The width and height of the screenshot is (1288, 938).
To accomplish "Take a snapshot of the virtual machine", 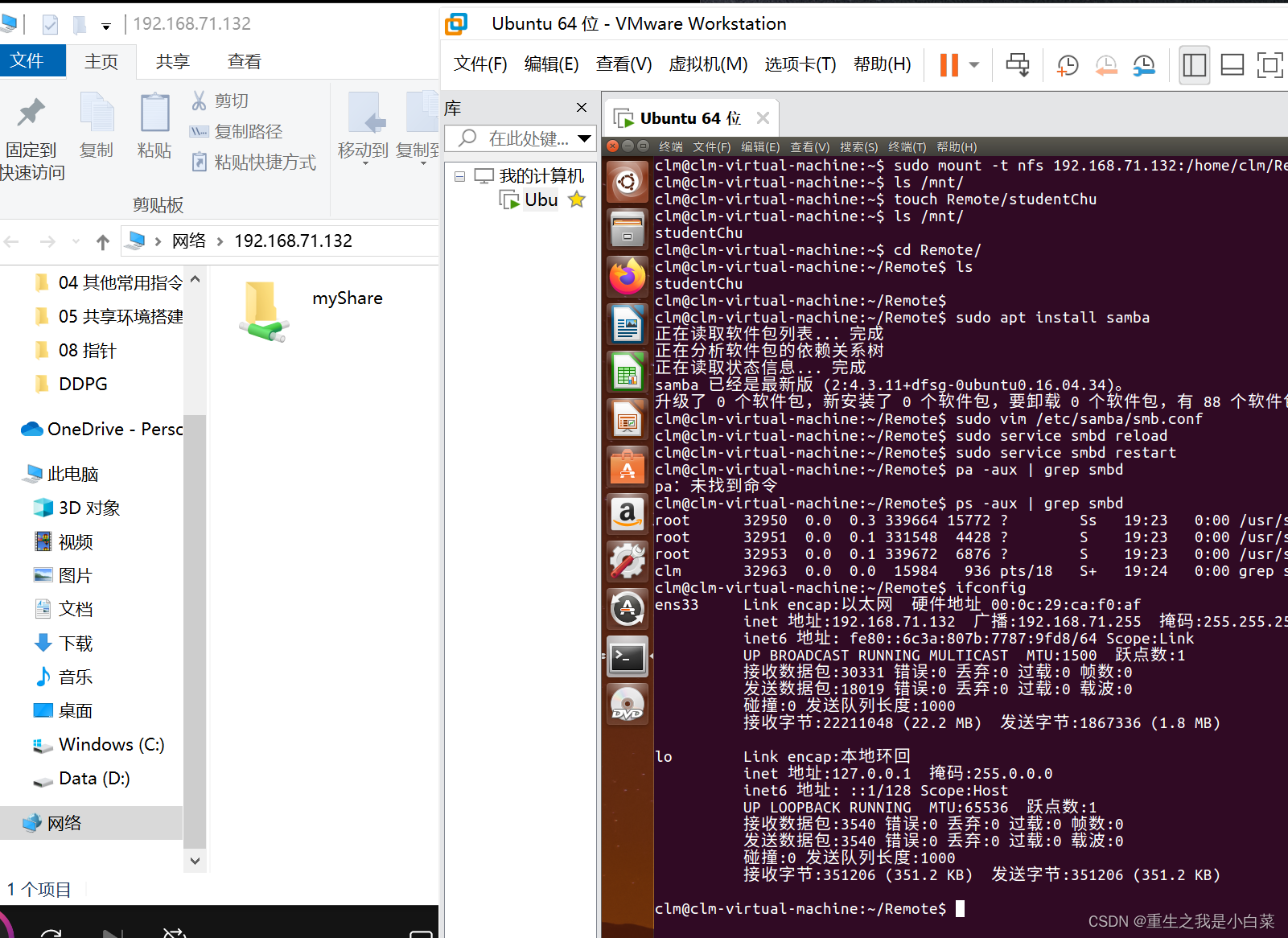I will (1067, 64).
